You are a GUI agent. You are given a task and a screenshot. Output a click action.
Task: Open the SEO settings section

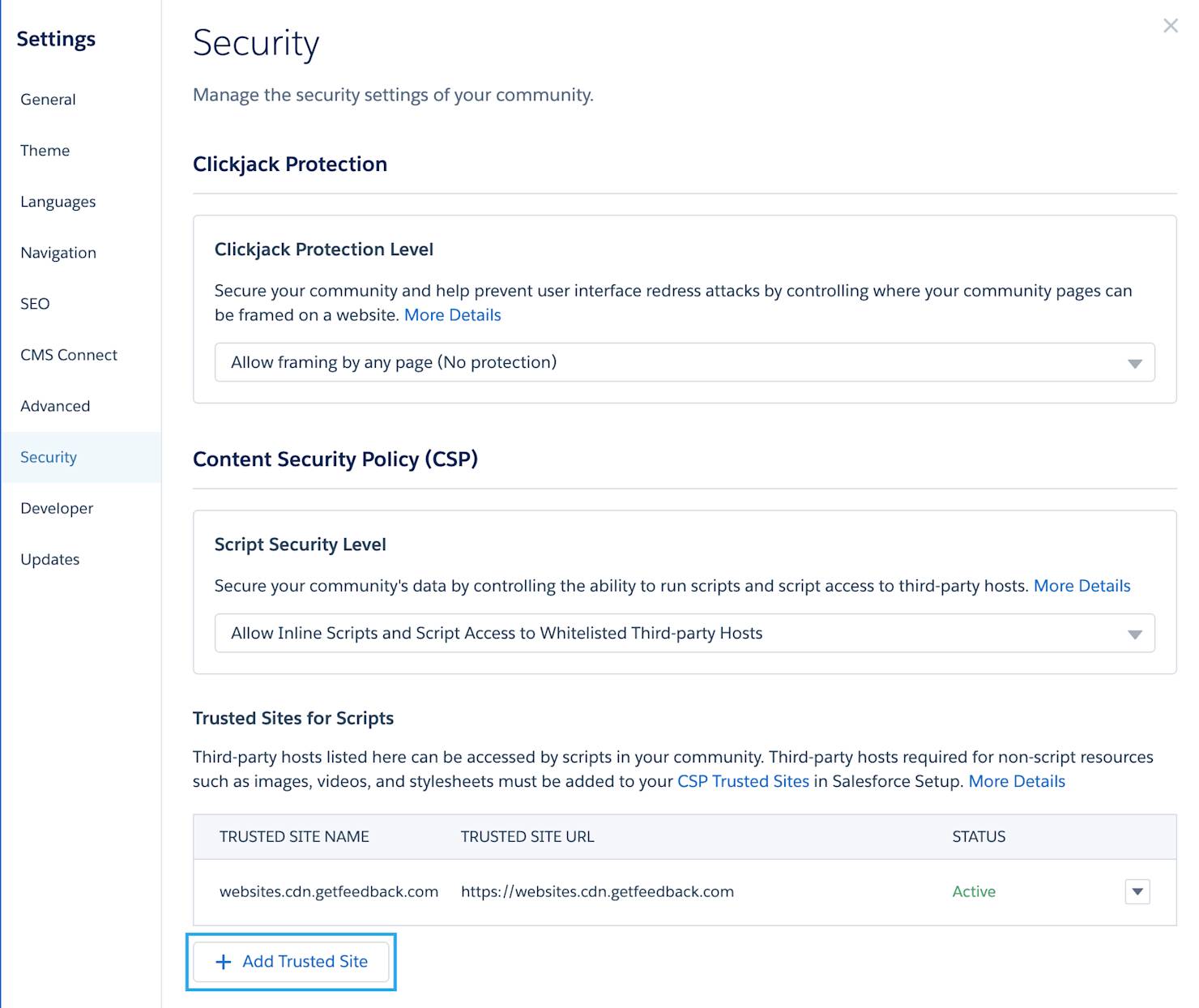35,304
